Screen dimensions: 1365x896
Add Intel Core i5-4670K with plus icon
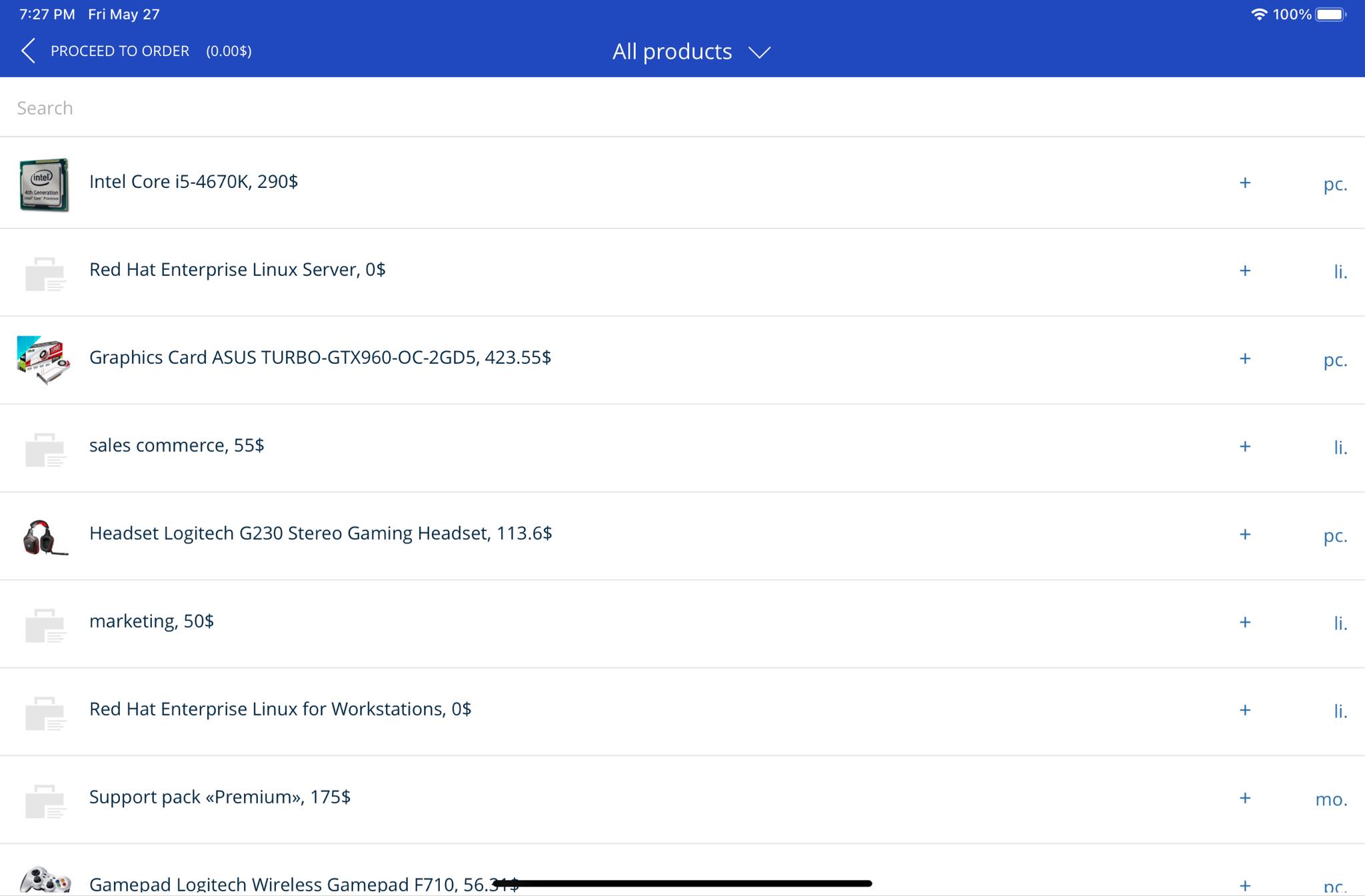(1244, 183)
